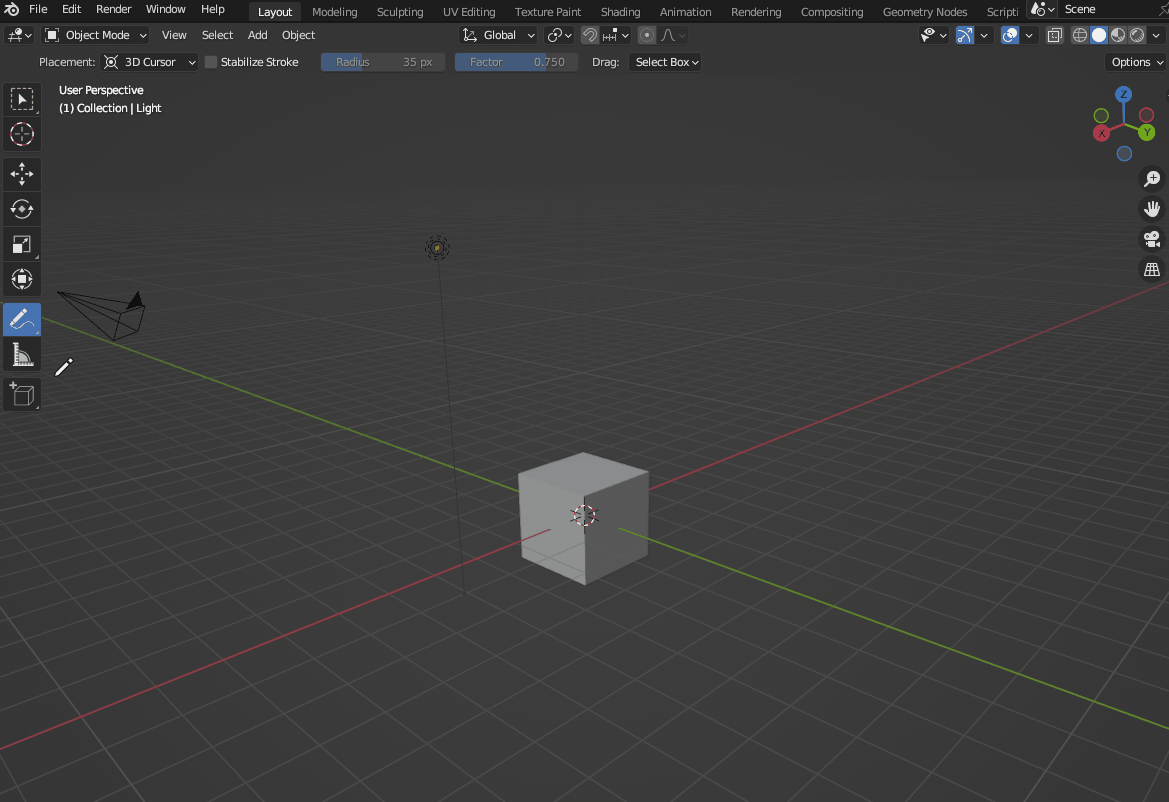The image size is (1169, 802).
Task: Switch to rendered shading
Action: pyautogui.click(x=1137, y=35)
